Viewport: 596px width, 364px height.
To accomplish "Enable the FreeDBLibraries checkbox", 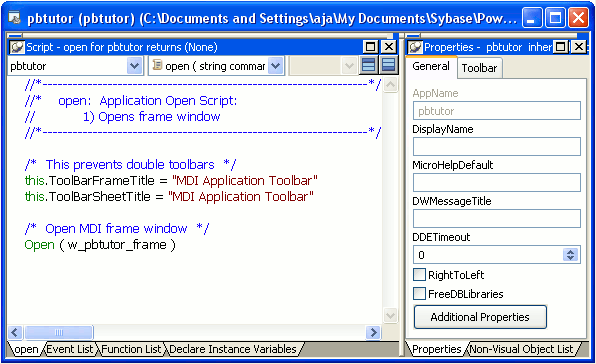I will tap(419, 293).
